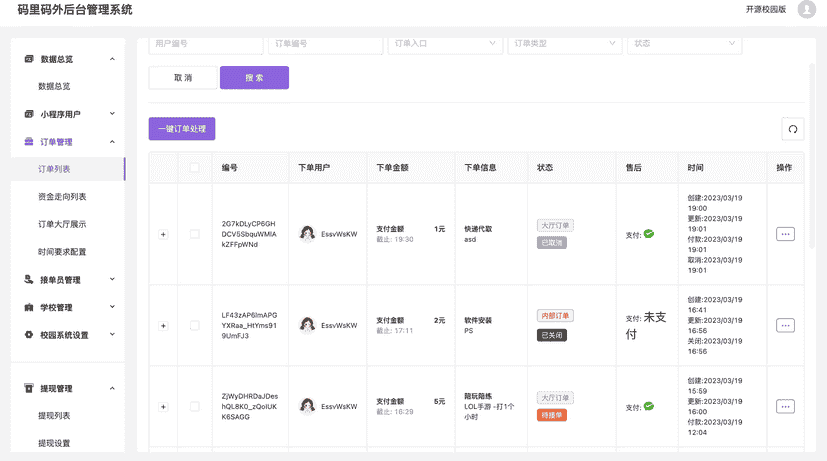
Task: Click the 数据总览 dashboard icon in sidebar
Action: [x=29, y=59]
